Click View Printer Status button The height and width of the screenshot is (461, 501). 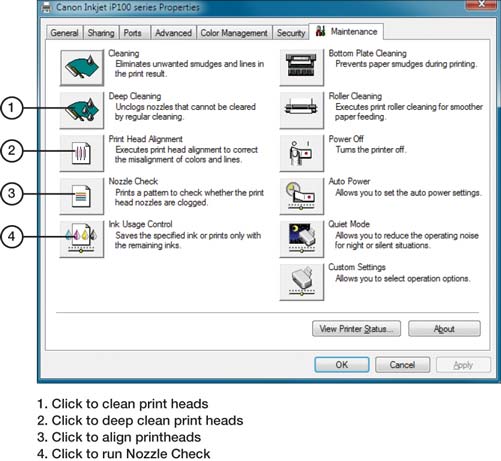point(356,329)
